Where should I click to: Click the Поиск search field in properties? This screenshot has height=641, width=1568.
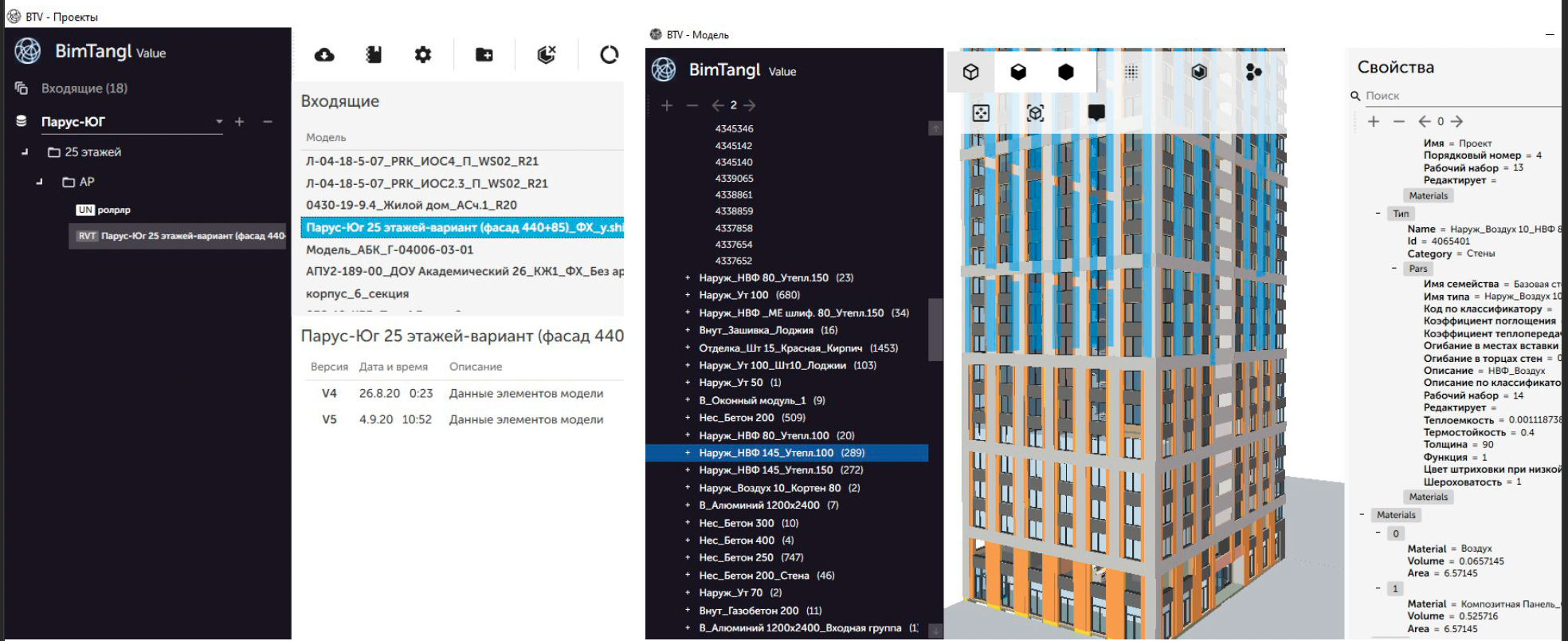[1461, 96]
